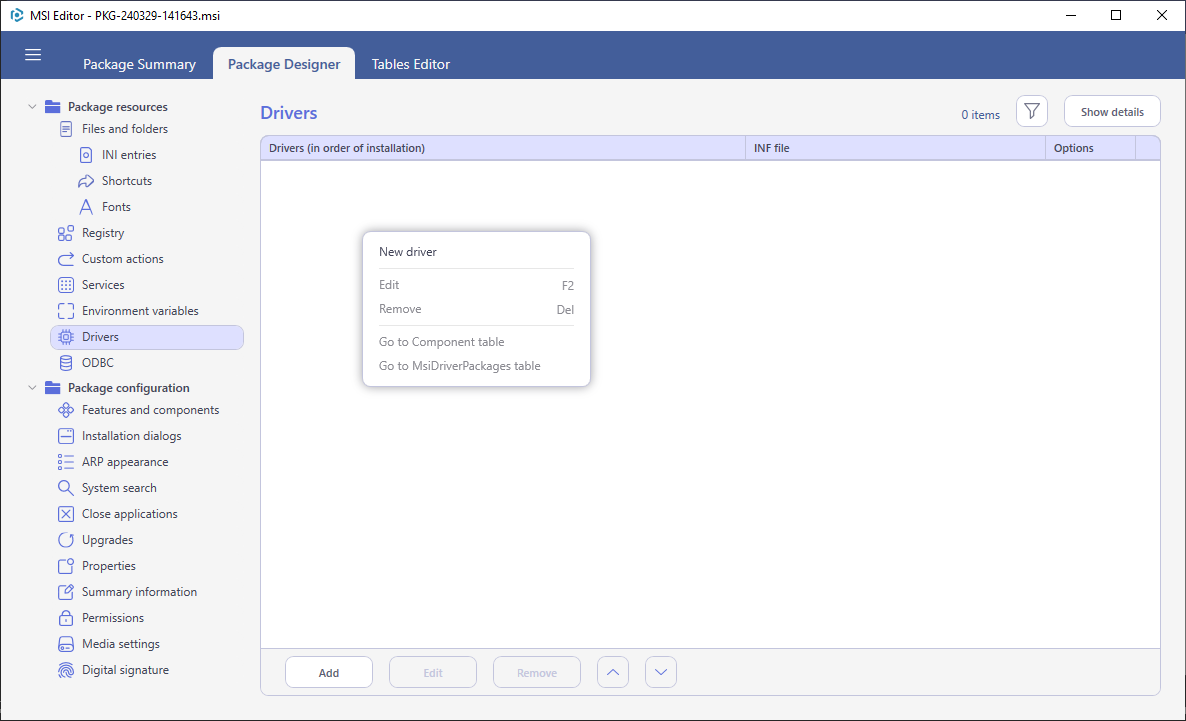1186x721 pixels.
Task: Select Edit in the context menu
Action: tap(477, 285)
